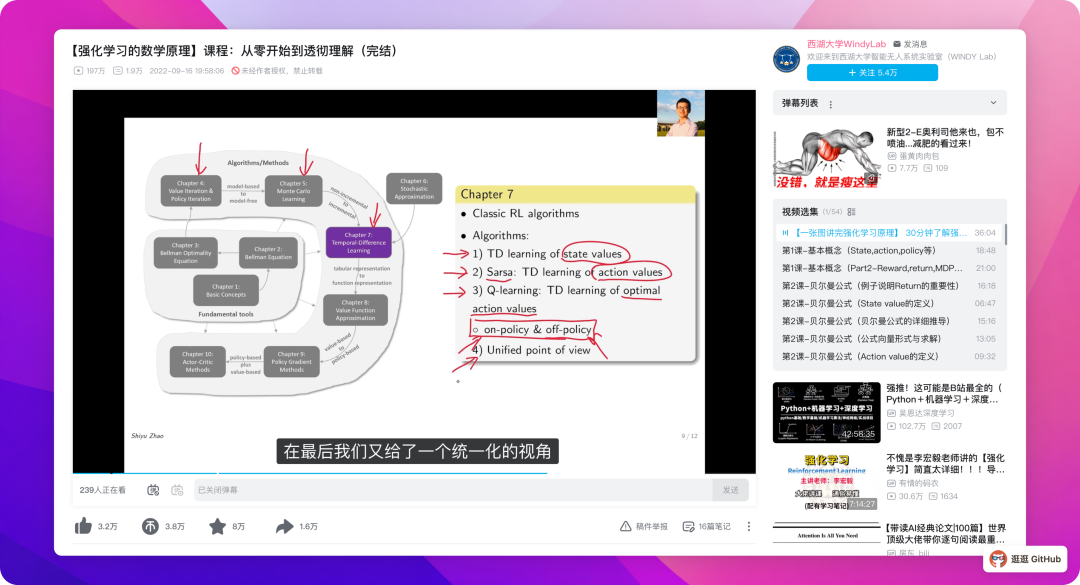Viewport: 1080px width, 585px height.
Task: Click the 发消息 link
Action: click(915, 44)
